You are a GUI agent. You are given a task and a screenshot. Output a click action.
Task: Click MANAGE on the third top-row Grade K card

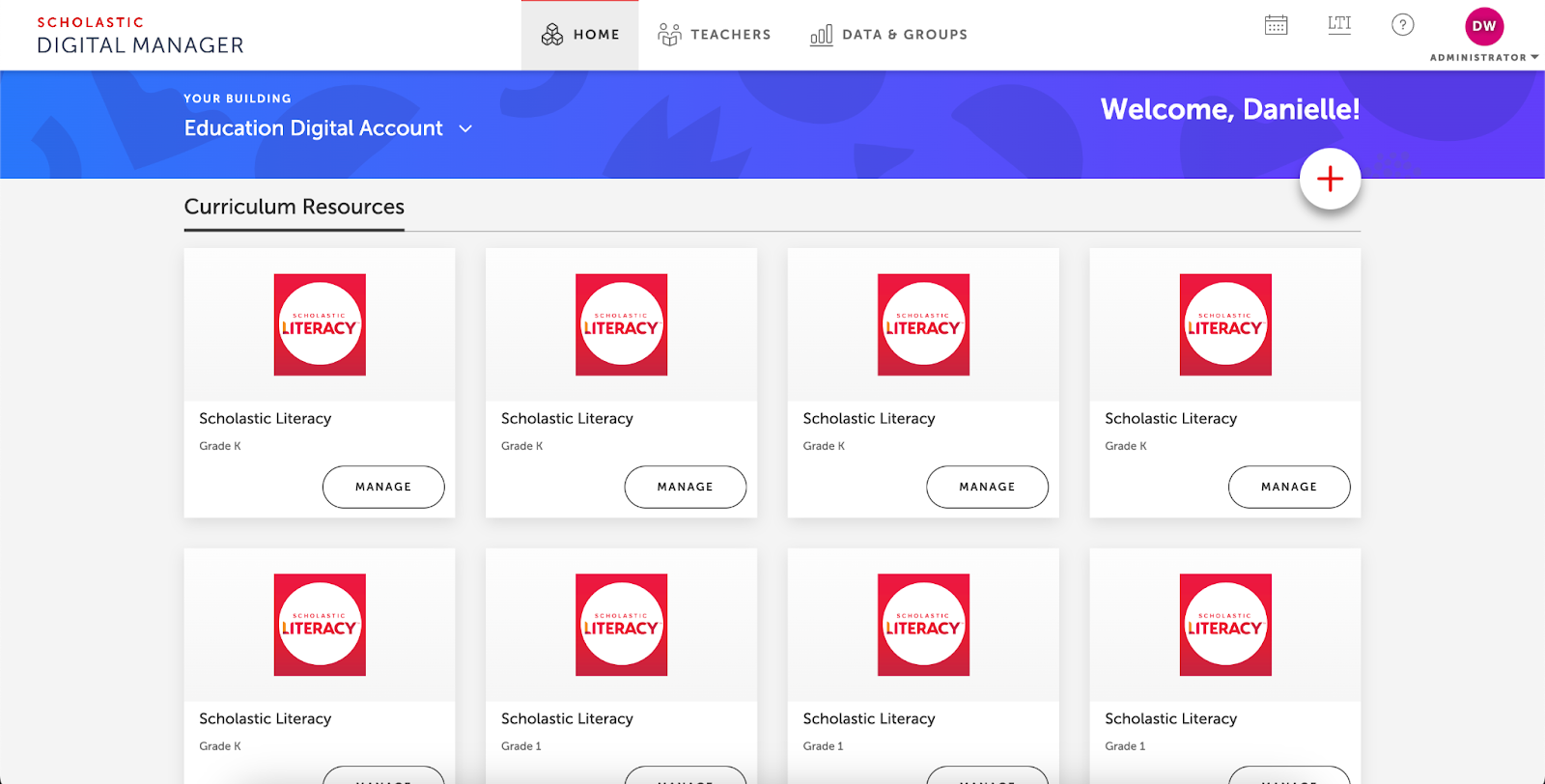(987, 487)
